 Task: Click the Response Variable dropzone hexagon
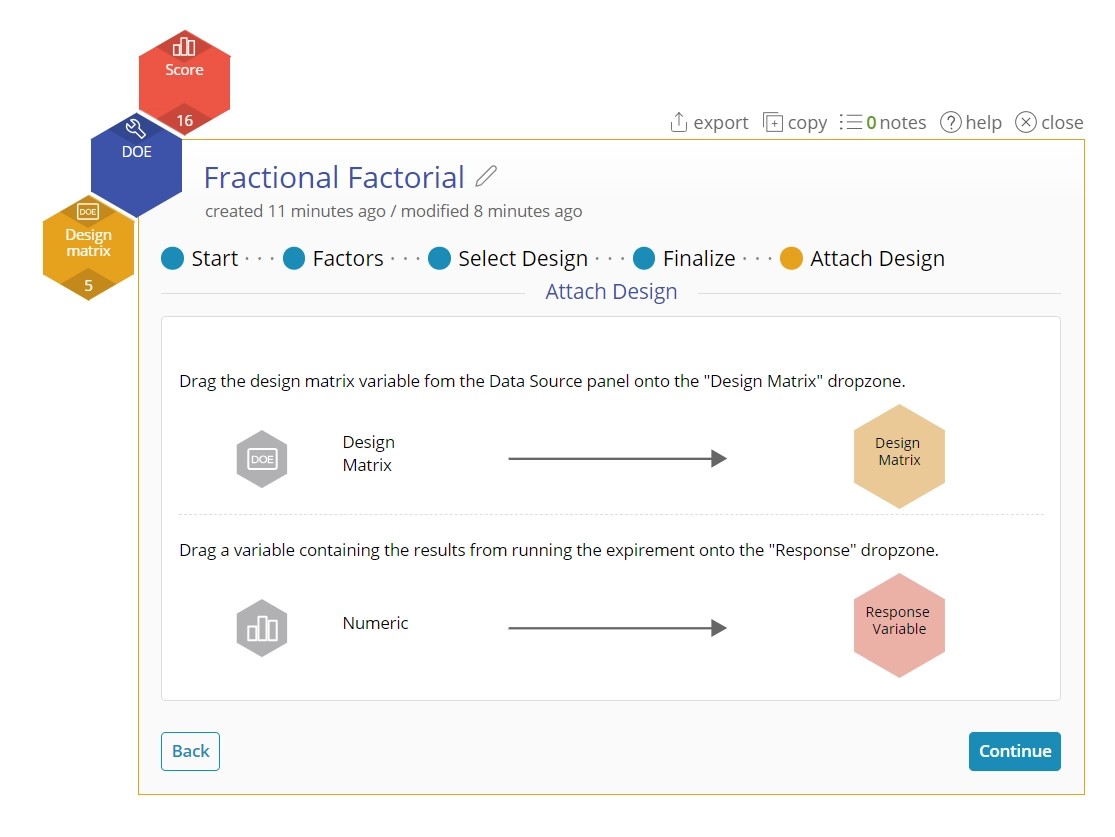tap(900, 625)
